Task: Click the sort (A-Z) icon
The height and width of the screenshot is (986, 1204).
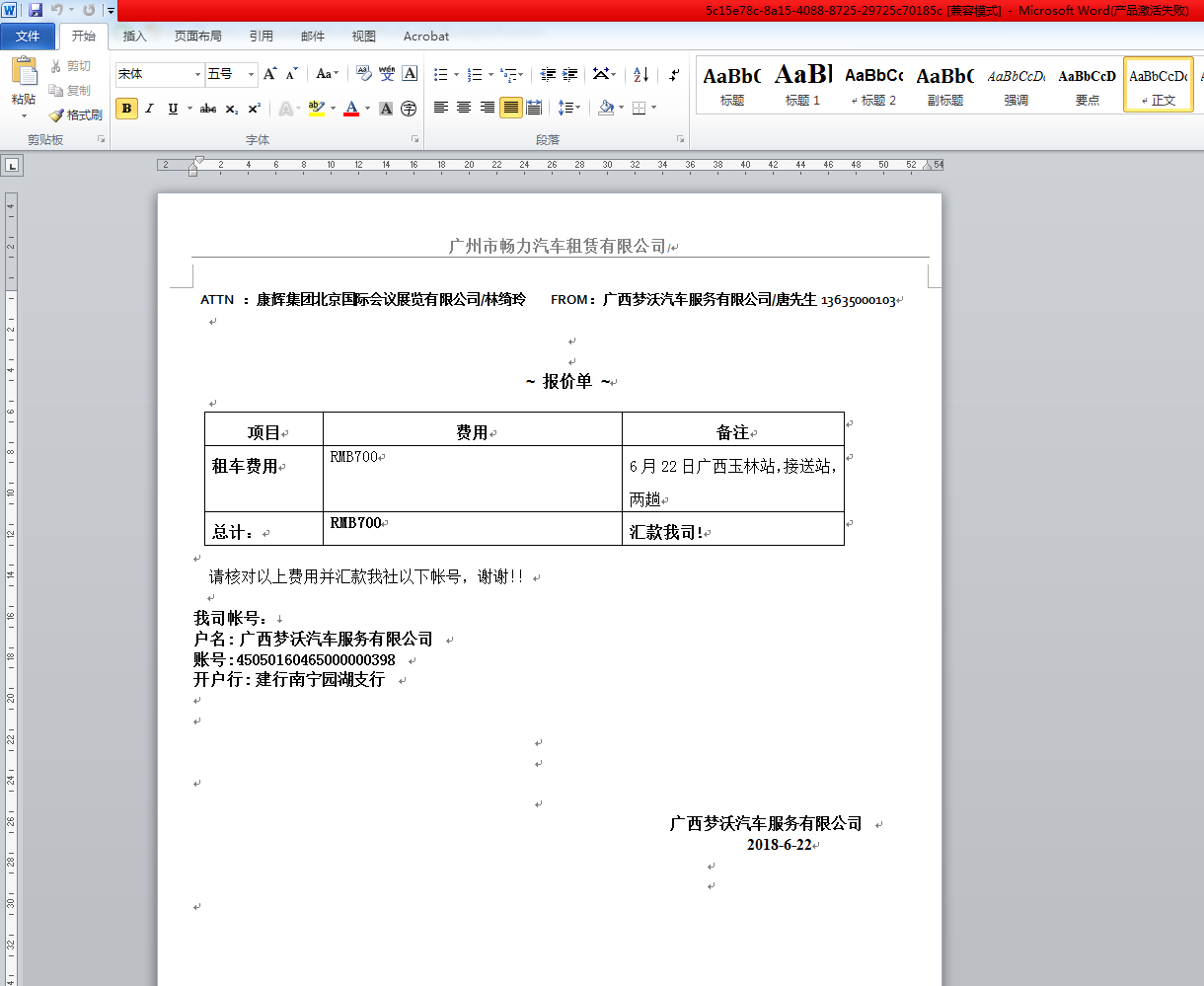Action: (640, 75)
